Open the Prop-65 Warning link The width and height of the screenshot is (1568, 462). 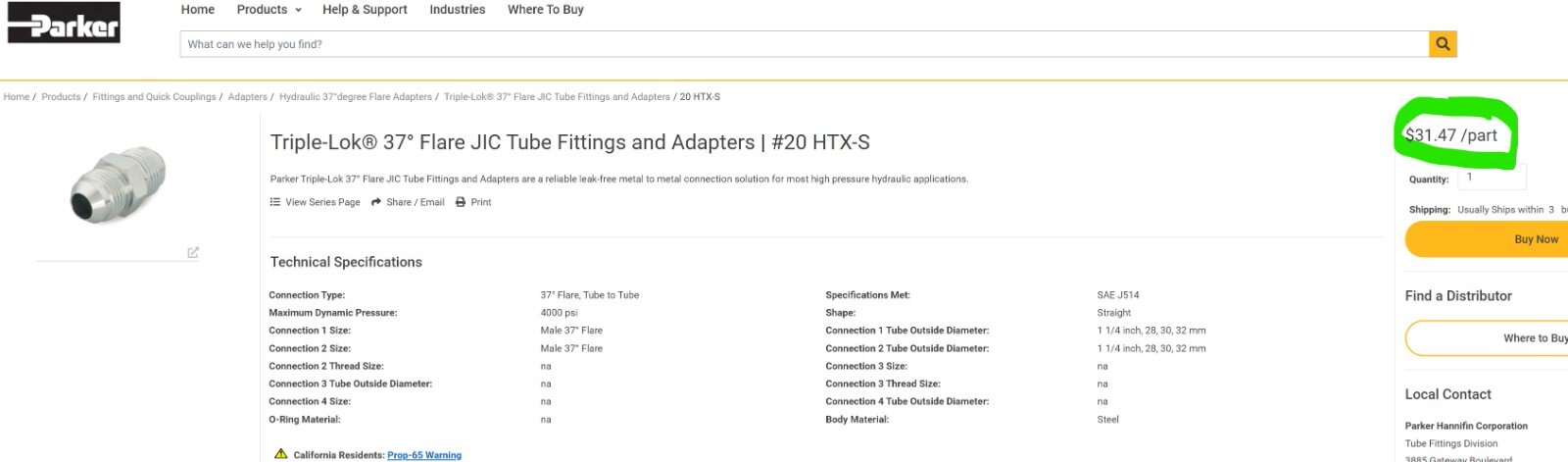coord(424,455)
